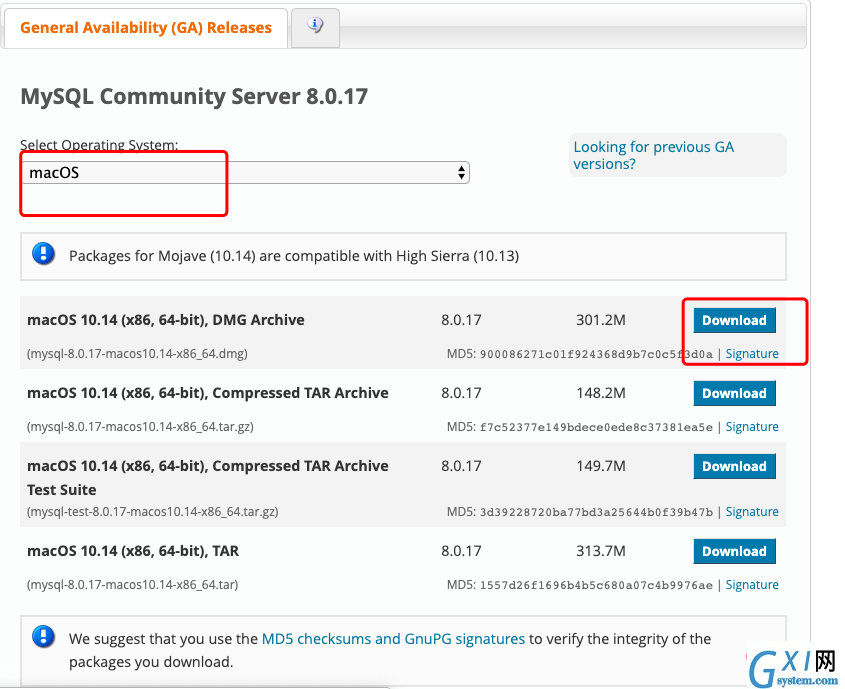Screen dimensions: 845x689
Task: Click the version 8.0.17 in the DMG Archive row
Action: tap(461, 320)
